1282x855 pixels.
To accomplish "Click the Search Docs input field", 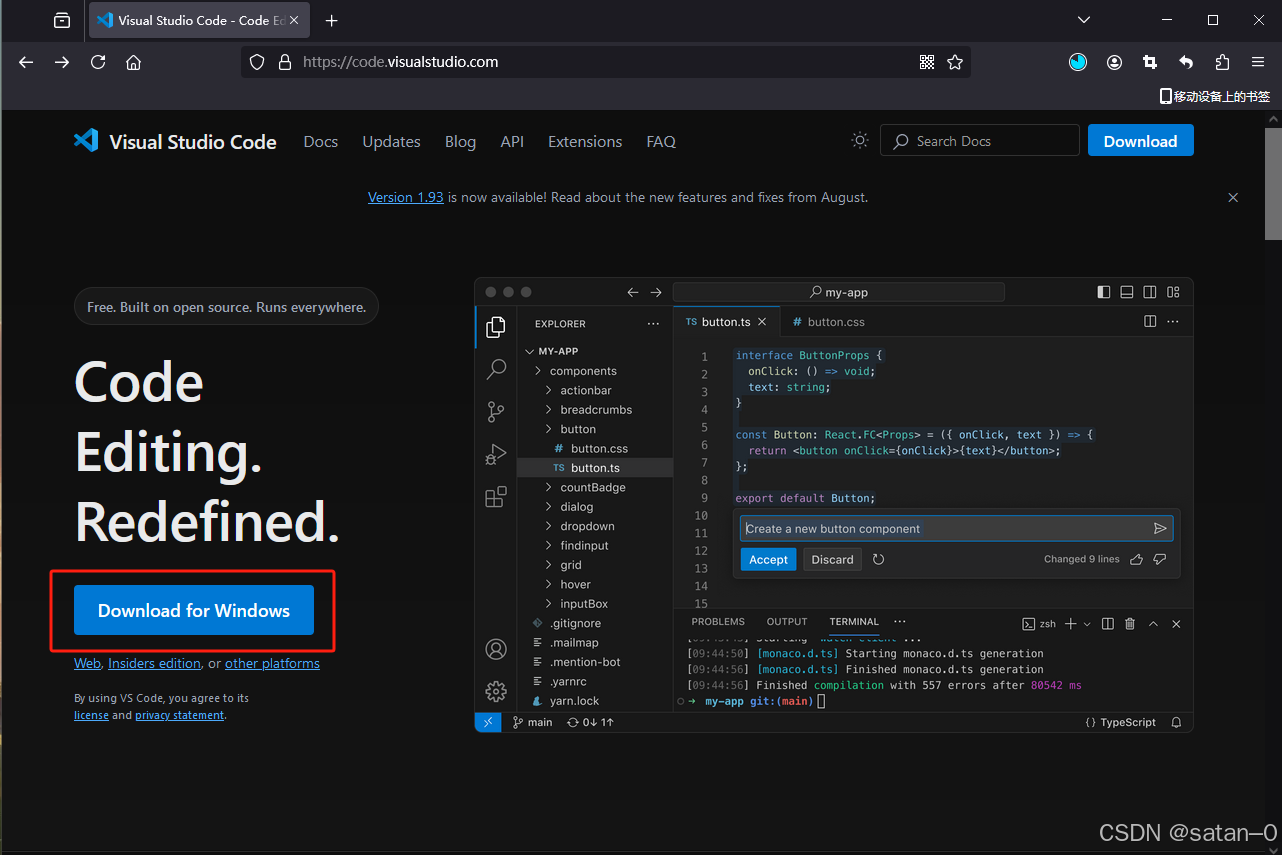I will (980, 141).
